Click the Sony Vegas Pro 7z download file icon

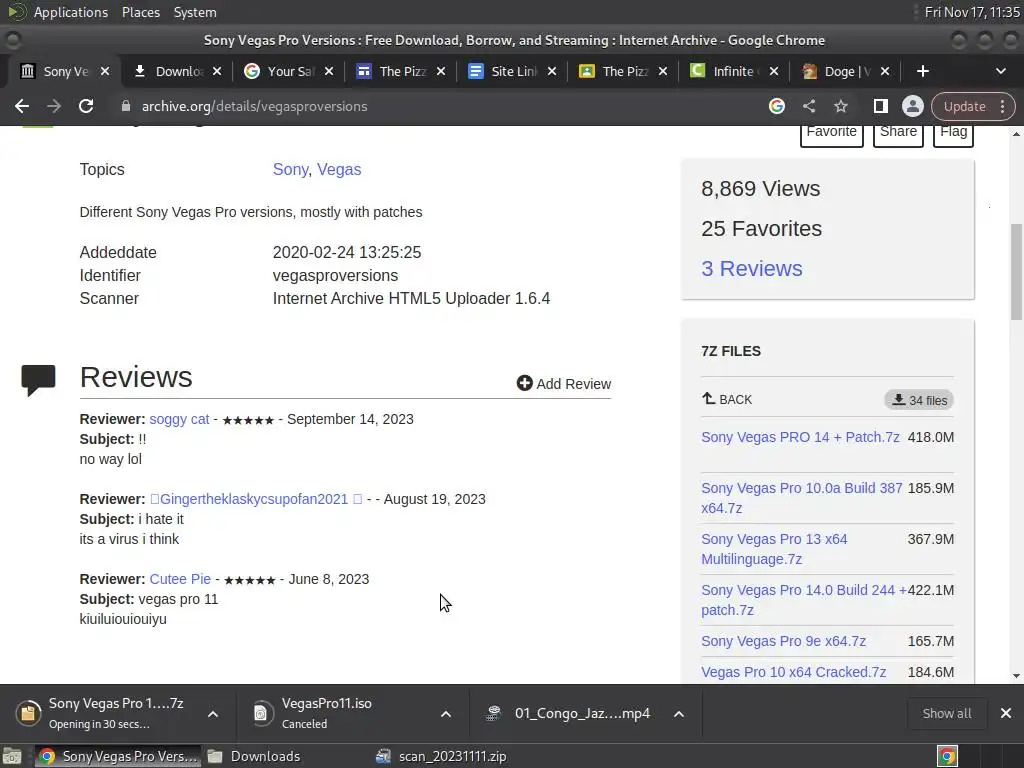coord(28,713)
